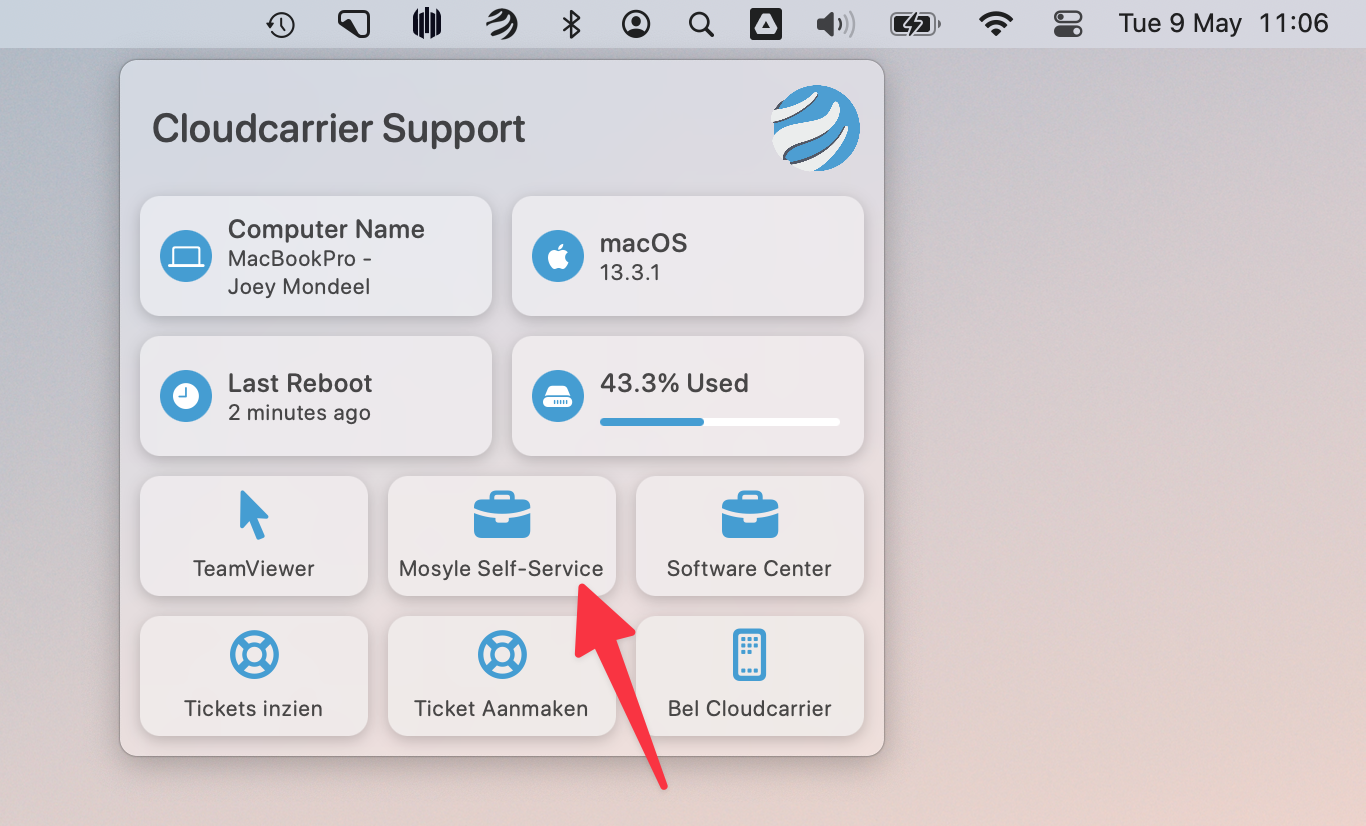1366x826 pixels.
Task: Click the cursor arrow TeamViewer icon
Action: tap(254, 515)
